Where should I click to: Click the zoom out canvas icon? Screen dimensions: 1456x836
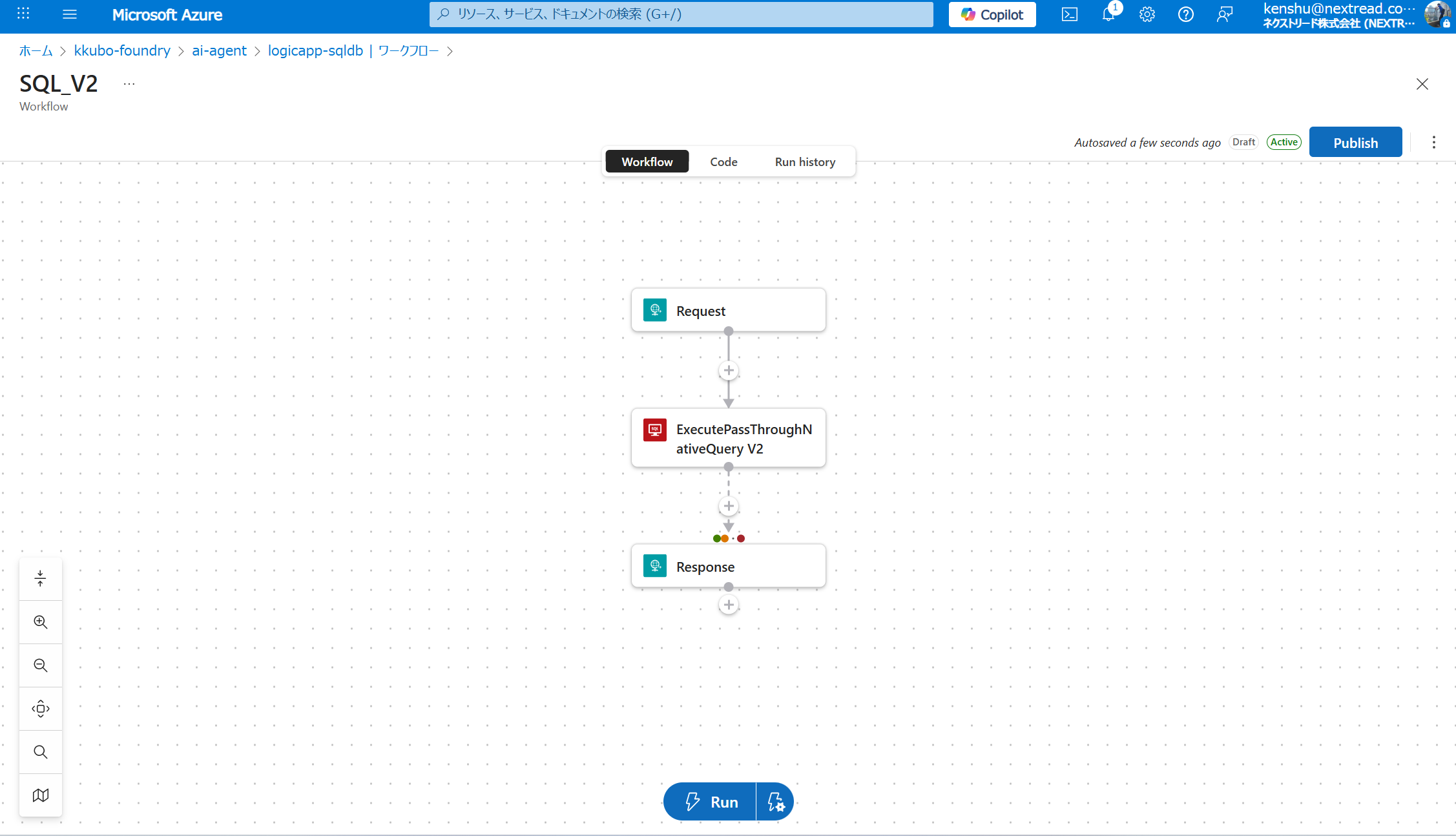pos(41,665)
